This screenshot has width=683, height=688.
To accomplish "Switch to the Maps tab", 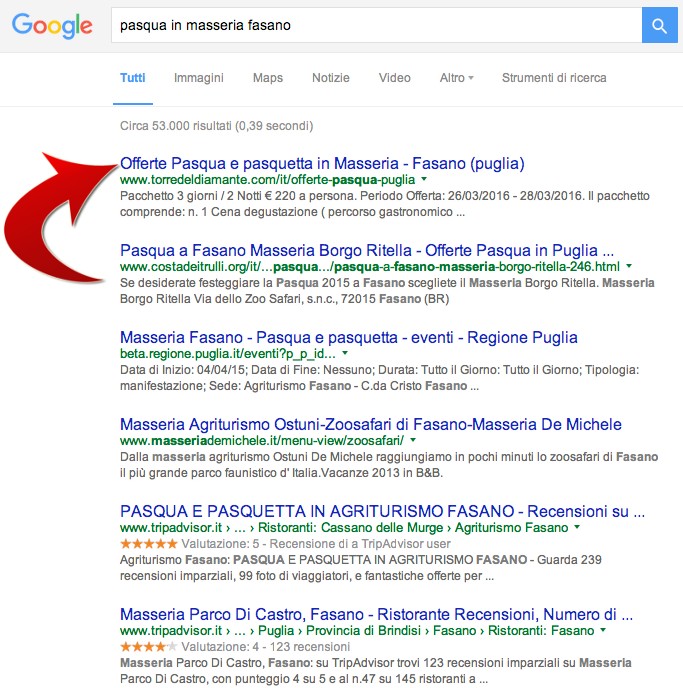I will 268,78.
